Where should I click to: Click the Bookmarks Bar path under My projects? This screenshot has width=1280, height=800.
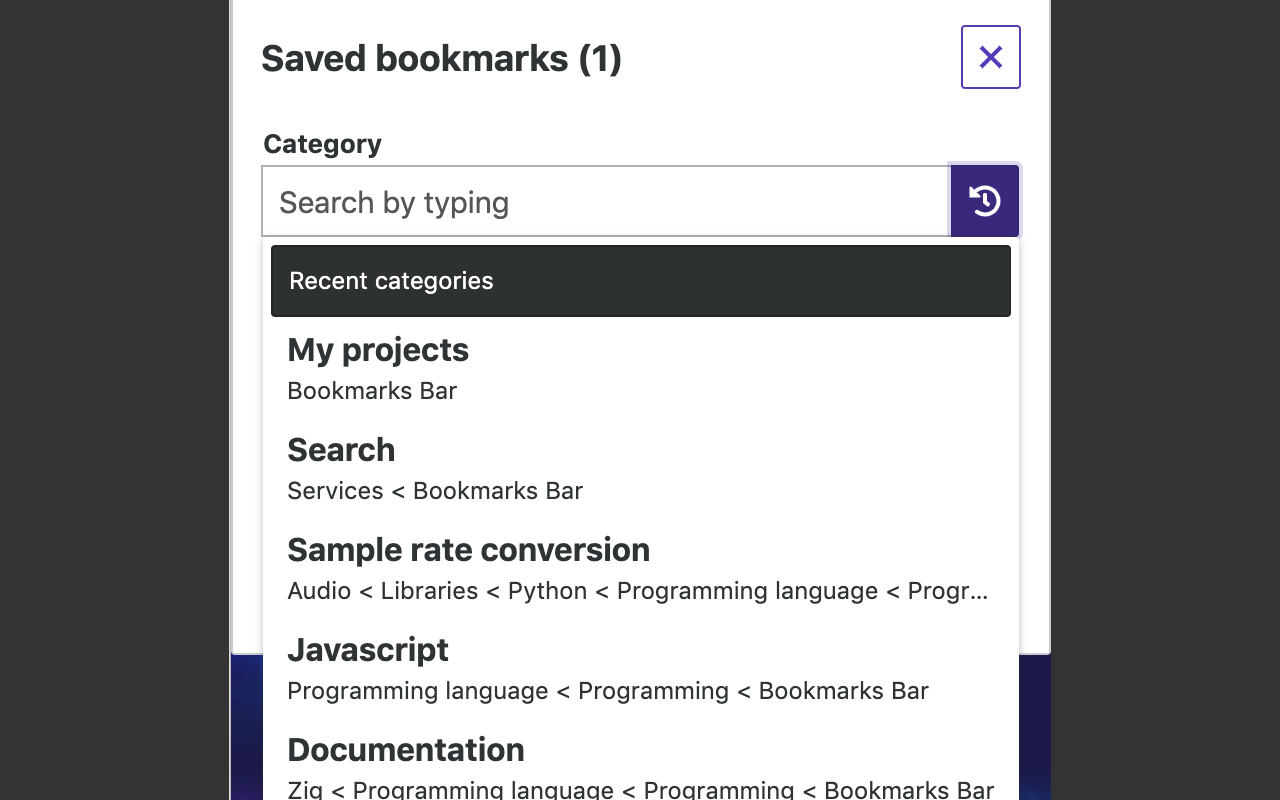pyautogui.click(x=372, y=391)
